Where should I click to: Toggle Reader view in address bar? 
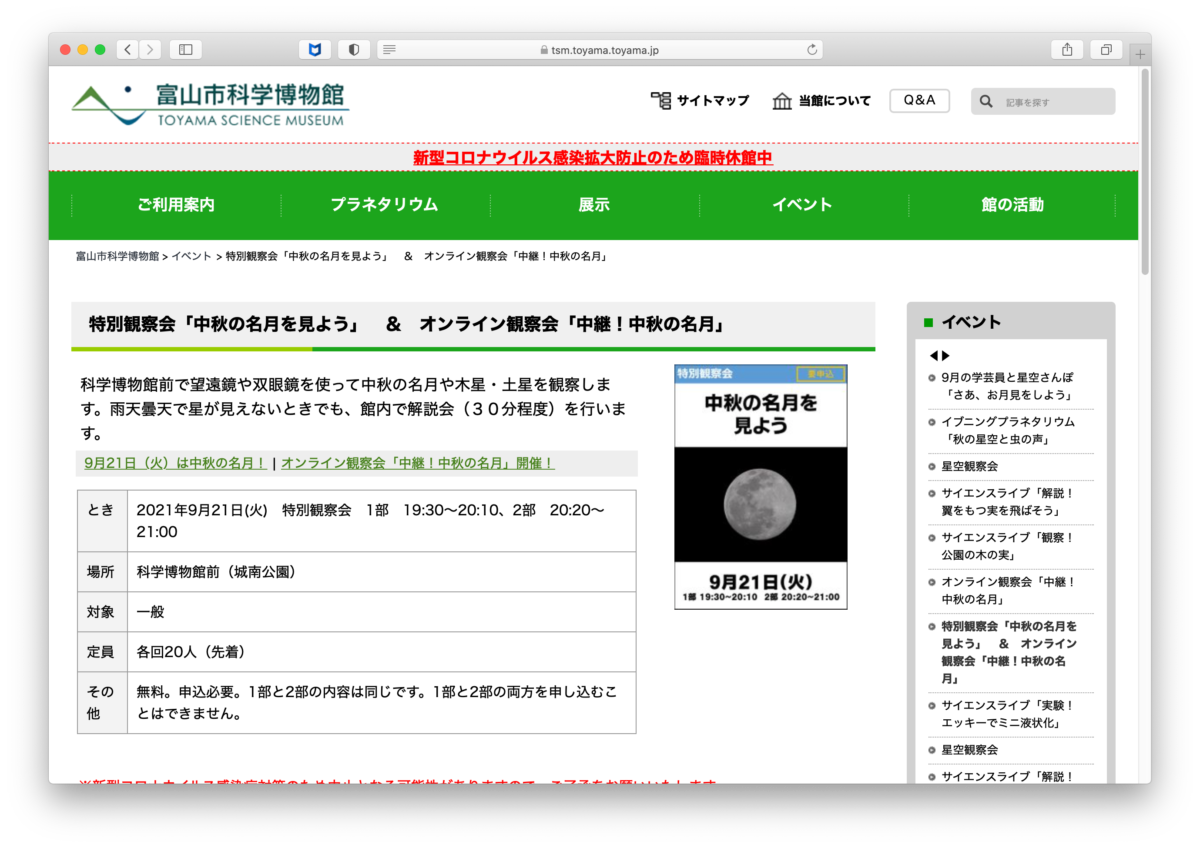pos(389,49)
